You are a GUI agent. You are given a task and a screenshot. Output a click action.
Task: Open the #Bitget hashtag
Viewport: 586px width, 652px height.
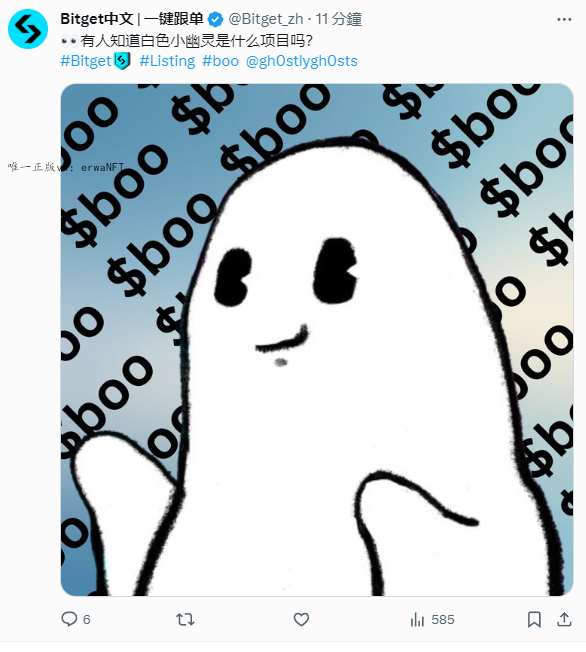[x=86, y=61]
